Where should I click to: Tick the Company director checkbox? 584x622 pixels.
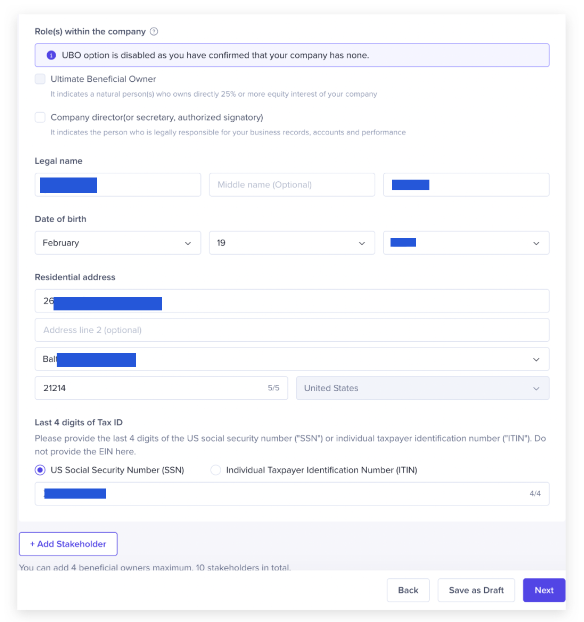(40, 117)
